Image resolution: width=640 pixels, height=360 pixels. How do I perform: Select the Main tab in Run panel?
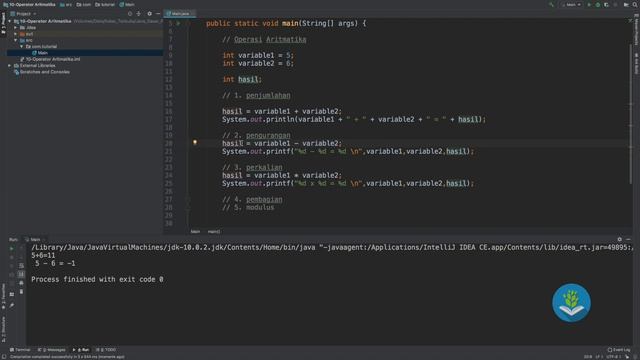35,240
